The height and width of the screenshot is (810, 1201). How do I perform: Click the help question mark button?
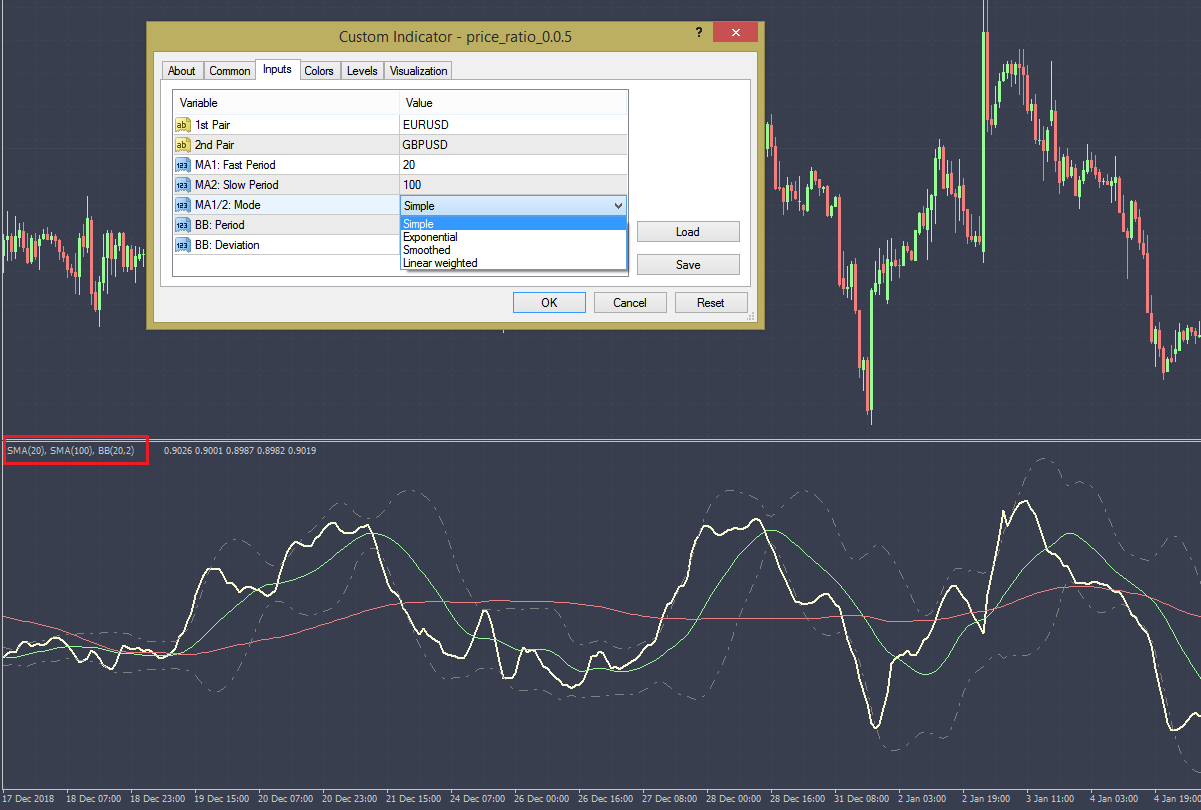(699, 33)
